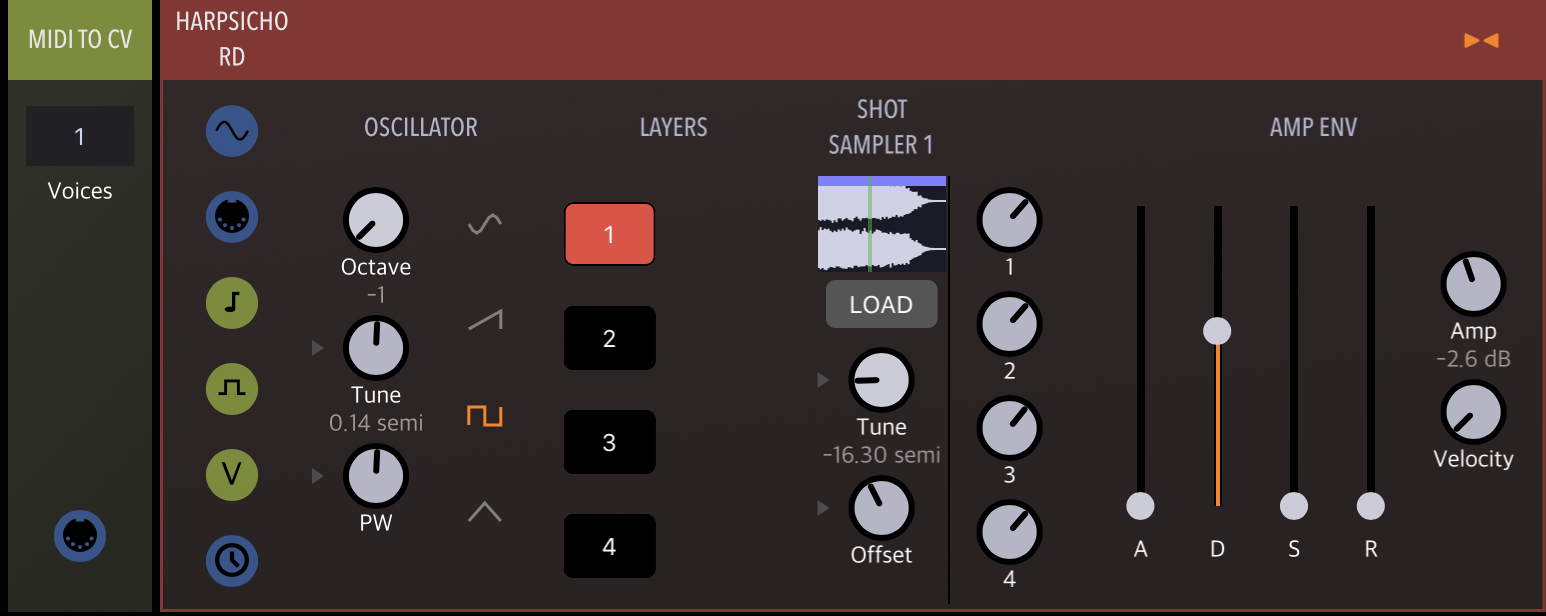Screen dimensions: 1546x616
Task: Click the LAYERS section label
Action: click(673, 127)
